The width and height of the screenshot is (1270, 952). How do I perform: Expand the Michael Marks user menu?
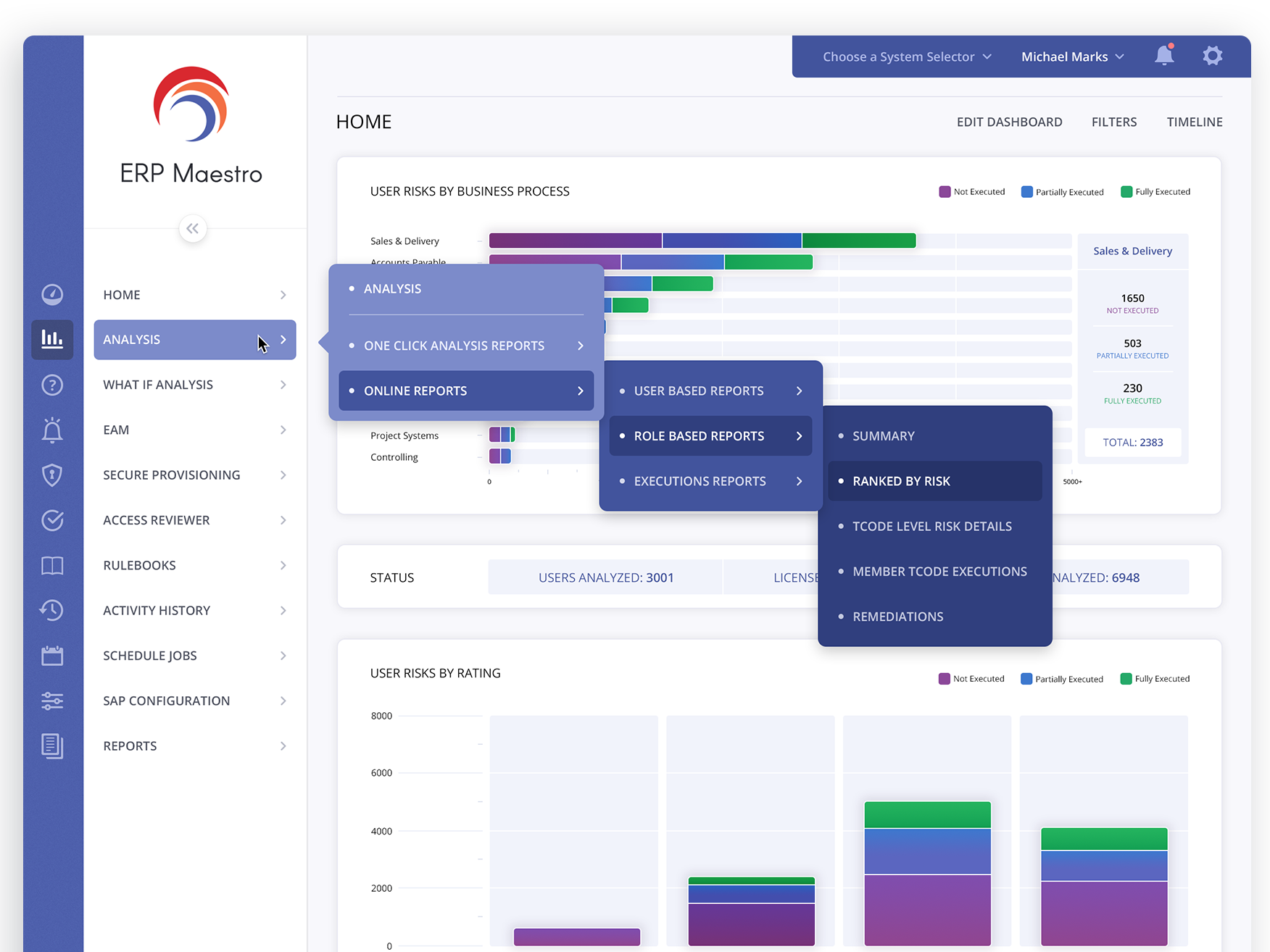click(1072, 57)
